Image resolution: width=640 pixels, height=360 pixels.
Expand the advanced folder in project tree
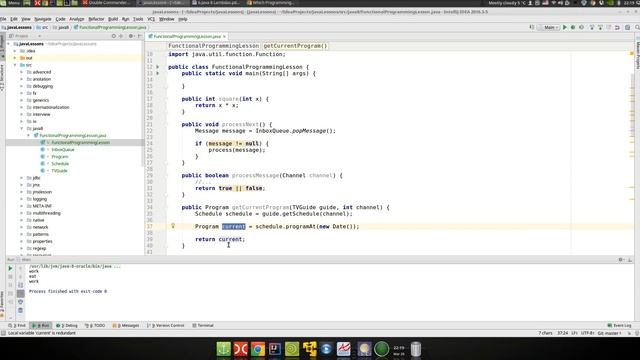pyautogui.click(x=22, y=72)
